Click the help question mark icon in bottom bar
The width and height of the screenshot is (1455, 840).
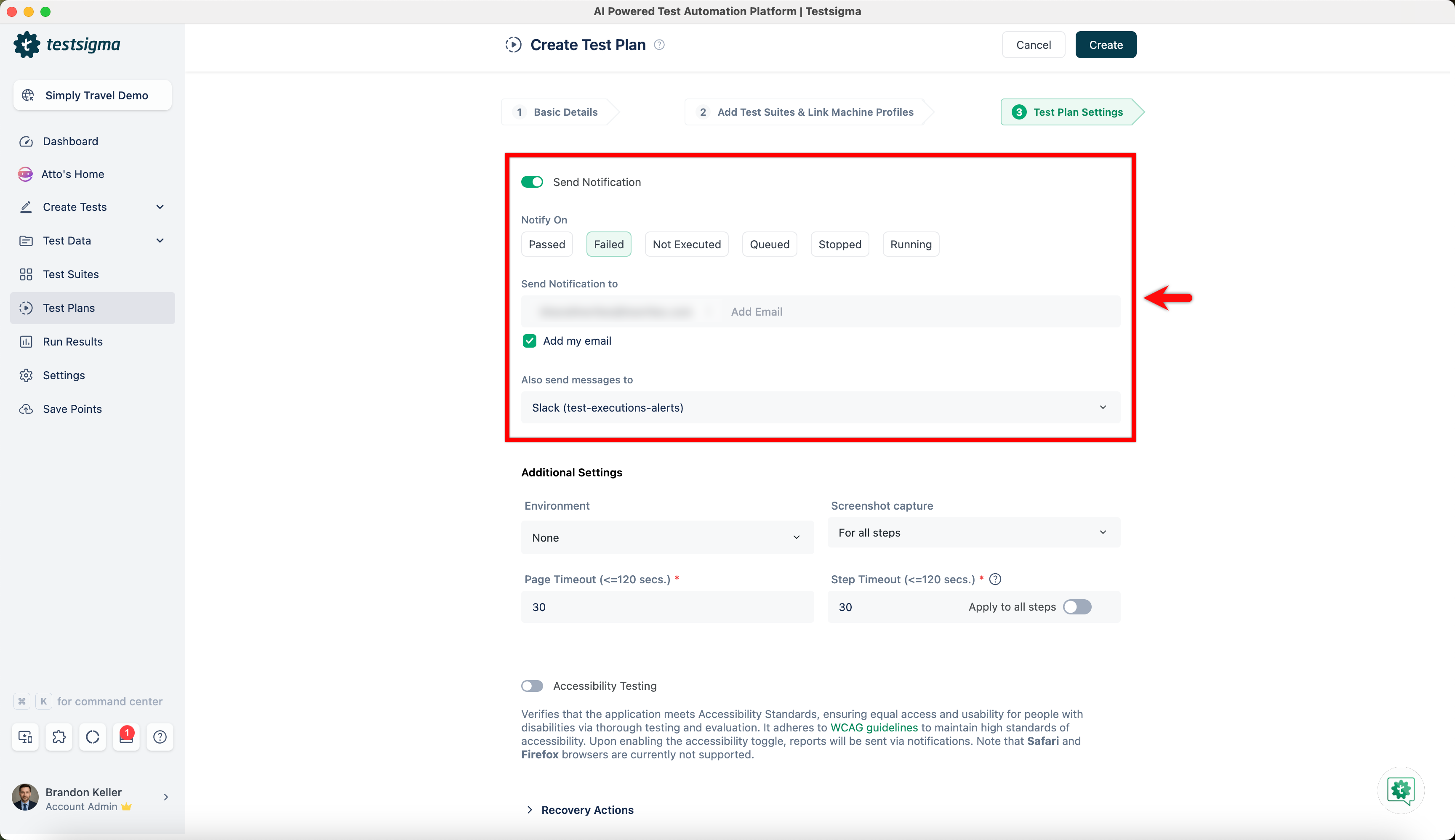coord(160,737)
